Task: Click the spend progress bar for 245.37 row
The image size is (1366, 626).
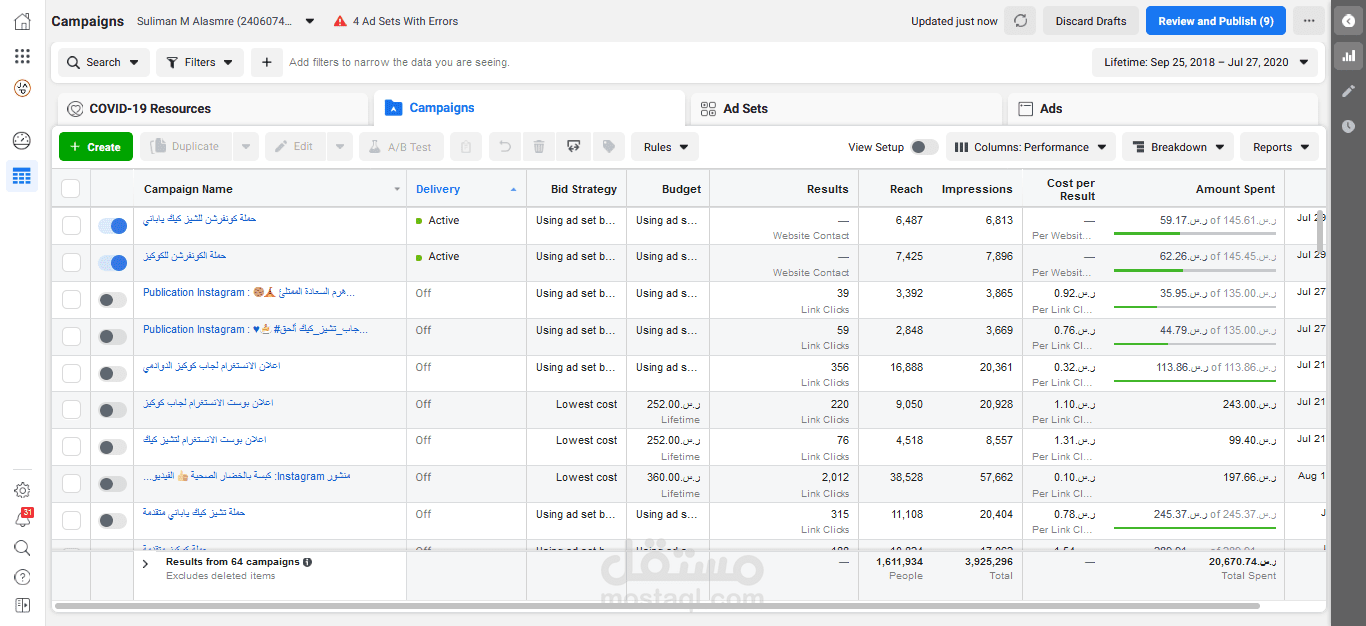Action: [1194, 528]
